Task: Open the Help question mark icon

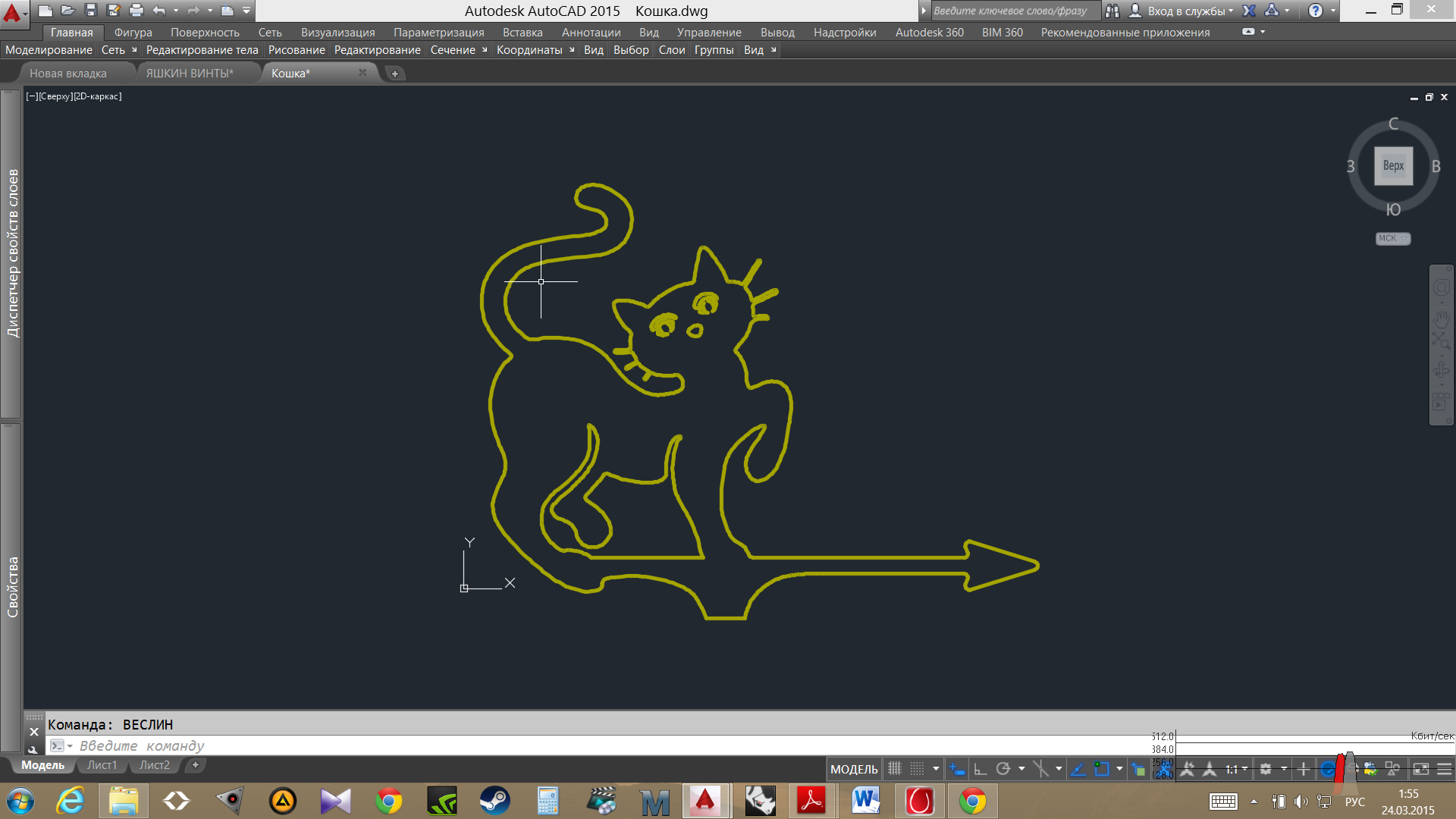Action: 1316,11
